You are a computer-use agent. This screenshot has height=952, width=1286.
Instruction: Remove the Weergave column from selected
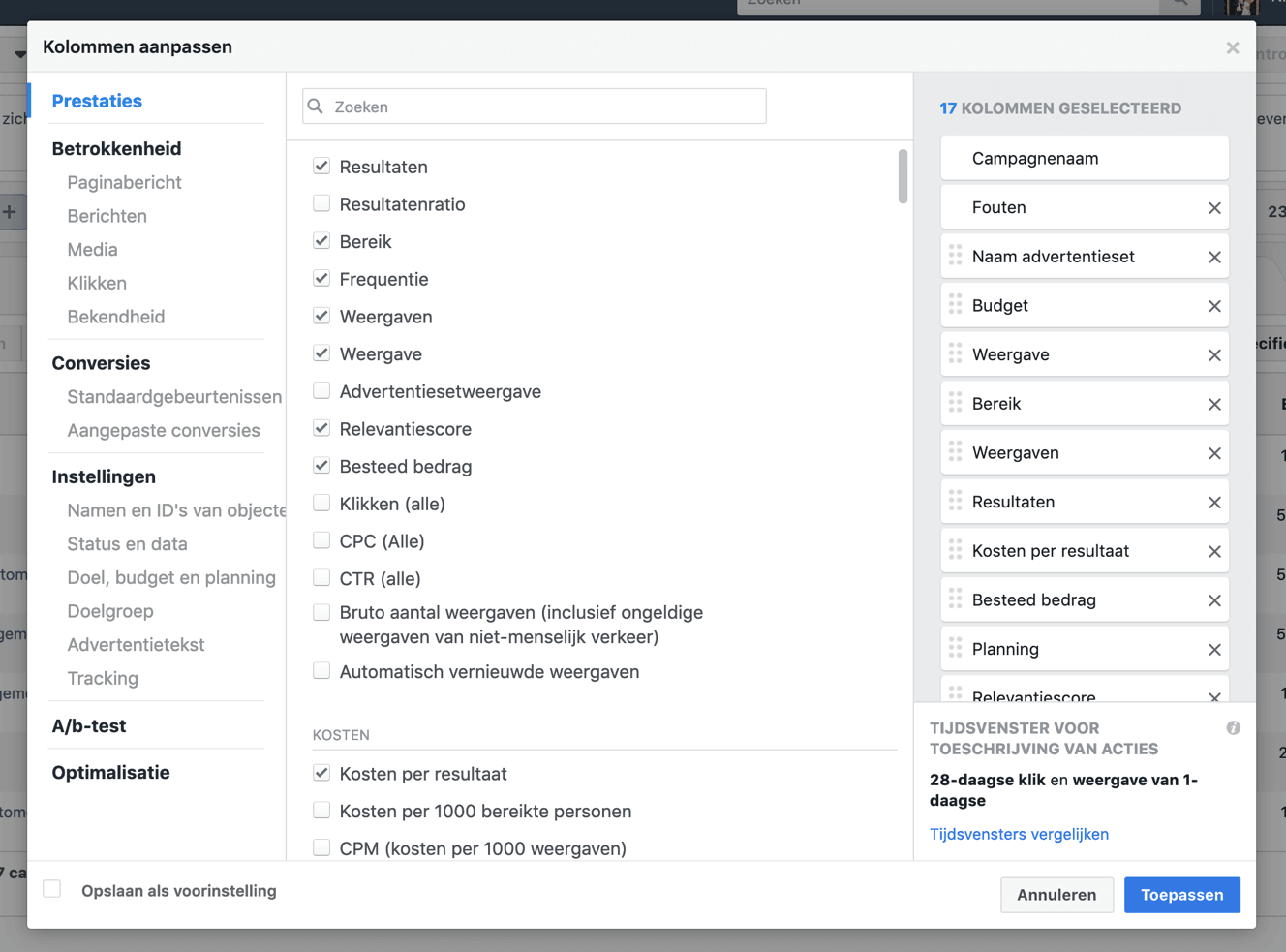pos(1214,355)
